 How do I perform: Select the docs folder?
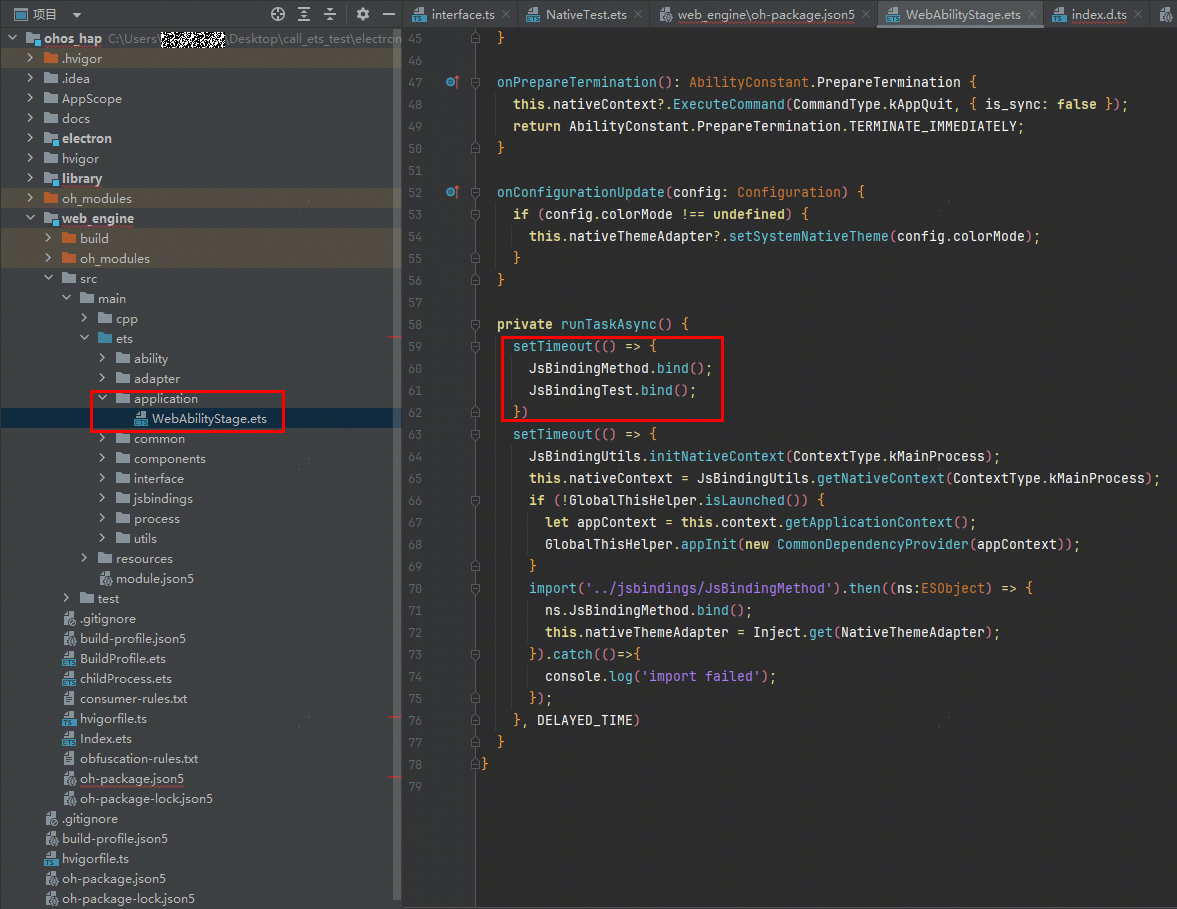click(75, 118)
